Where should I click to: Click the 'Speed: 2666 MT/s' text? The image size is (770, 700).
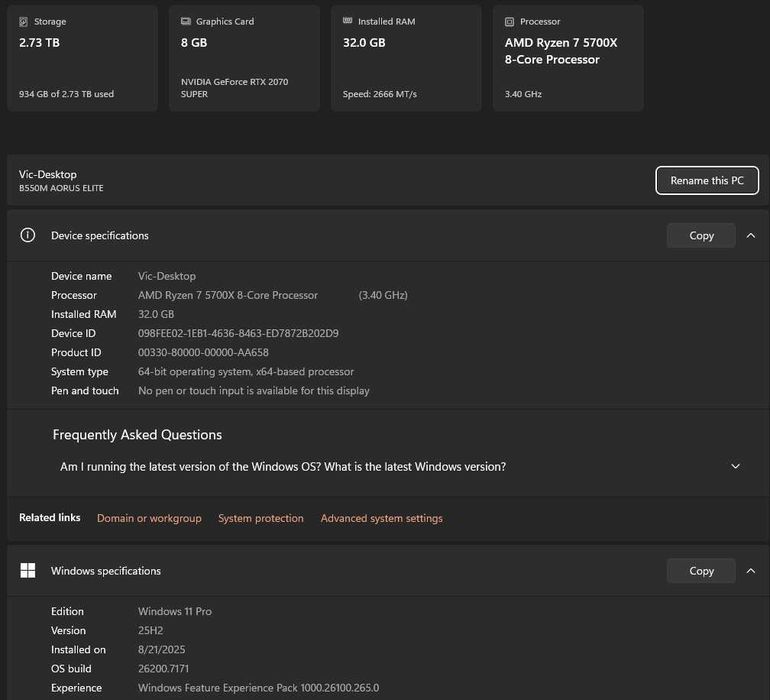point(380,94)
